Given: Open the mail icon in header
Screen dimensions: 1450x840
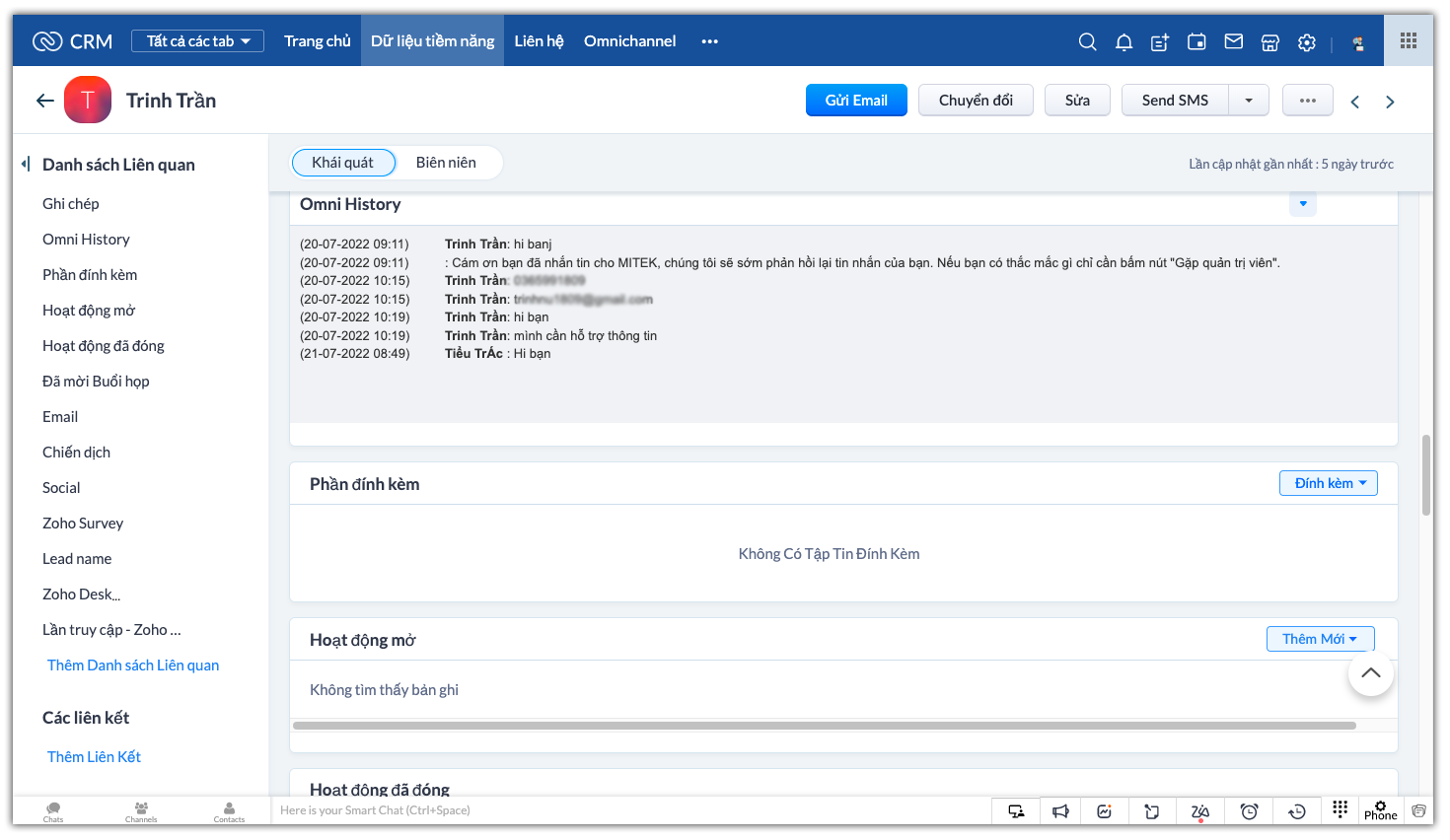Looking at the screenshot, I should point(1233,41).
